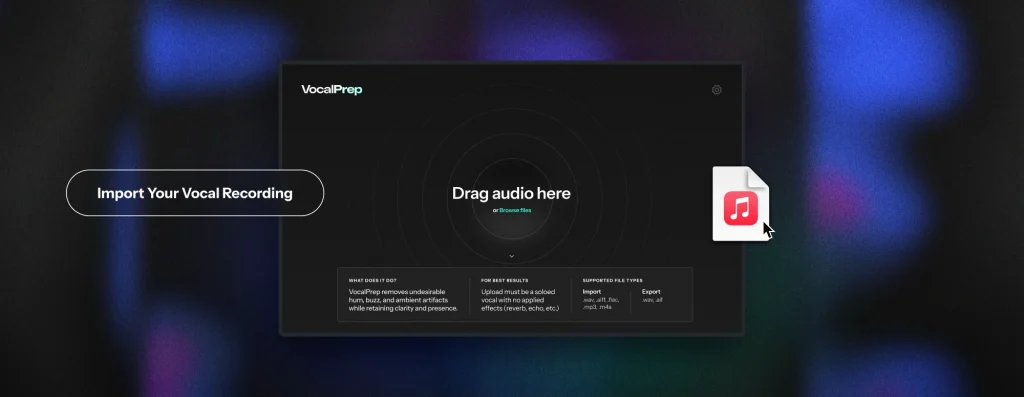This screenshot has width=1024, height=397.
Task: Click the WHAT DOES IT DO? heading
Action: tap(372, 280)
